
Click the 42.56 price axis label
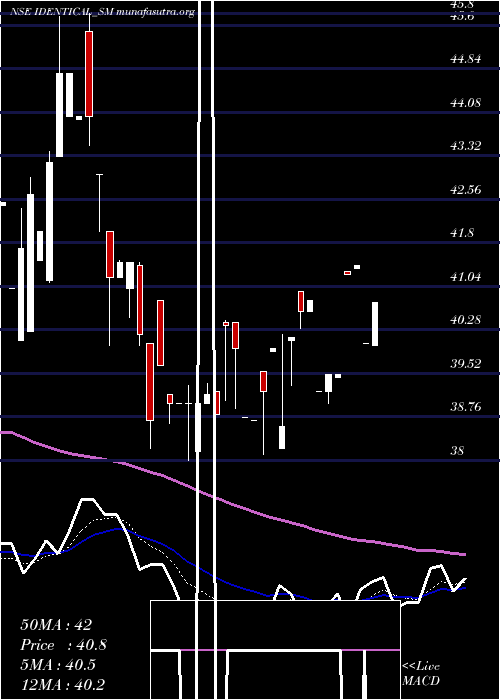466,190
